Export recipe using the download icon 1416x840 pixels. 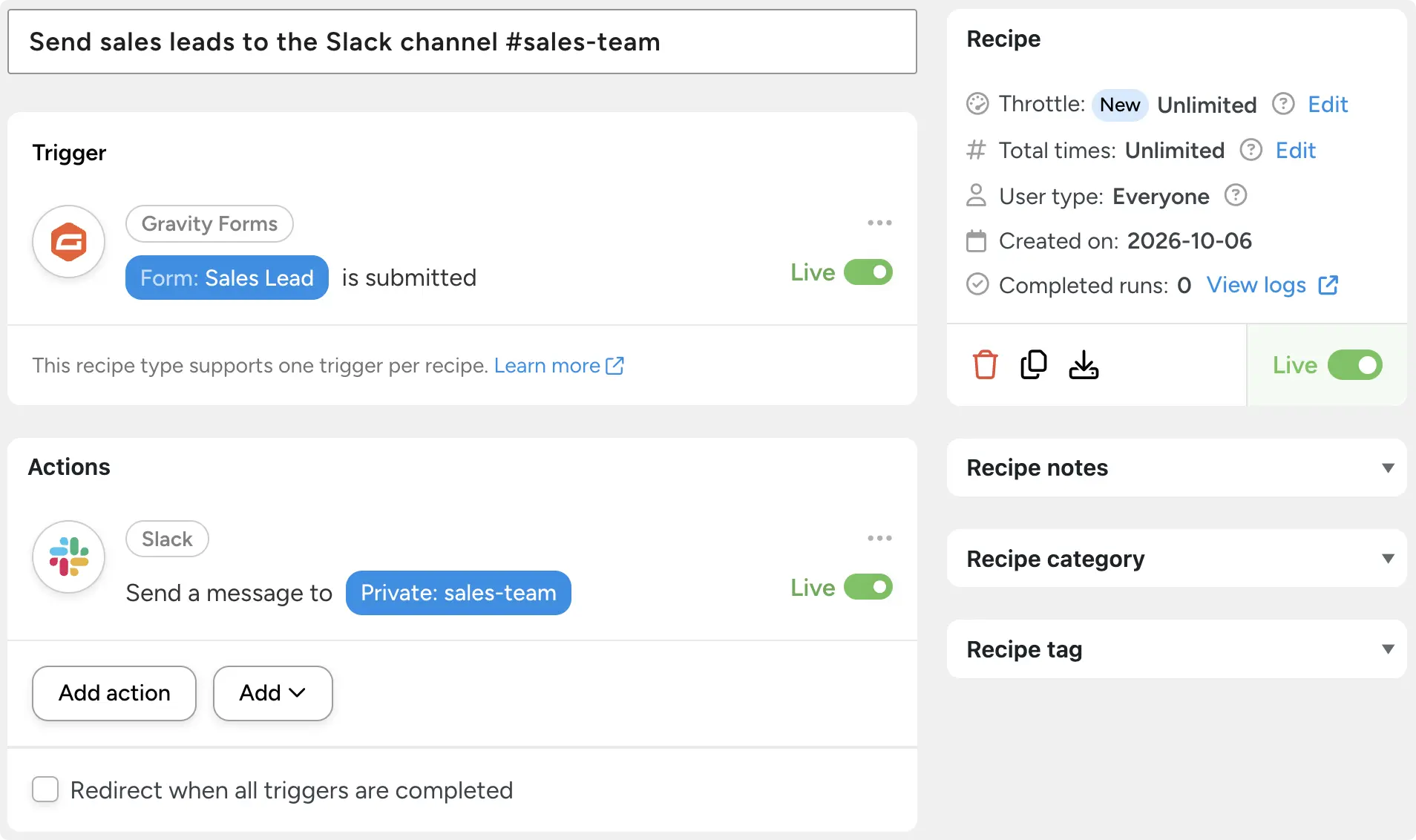(x=1084, y=364)
